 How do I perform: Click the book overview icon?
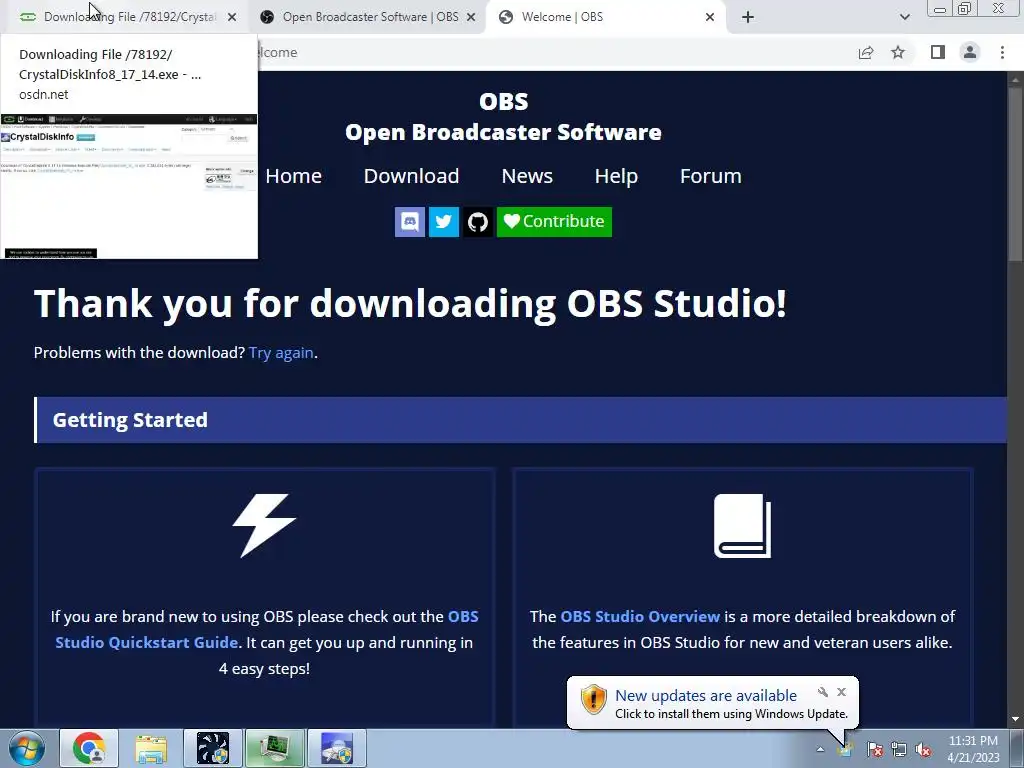click(x=743, y=525)
